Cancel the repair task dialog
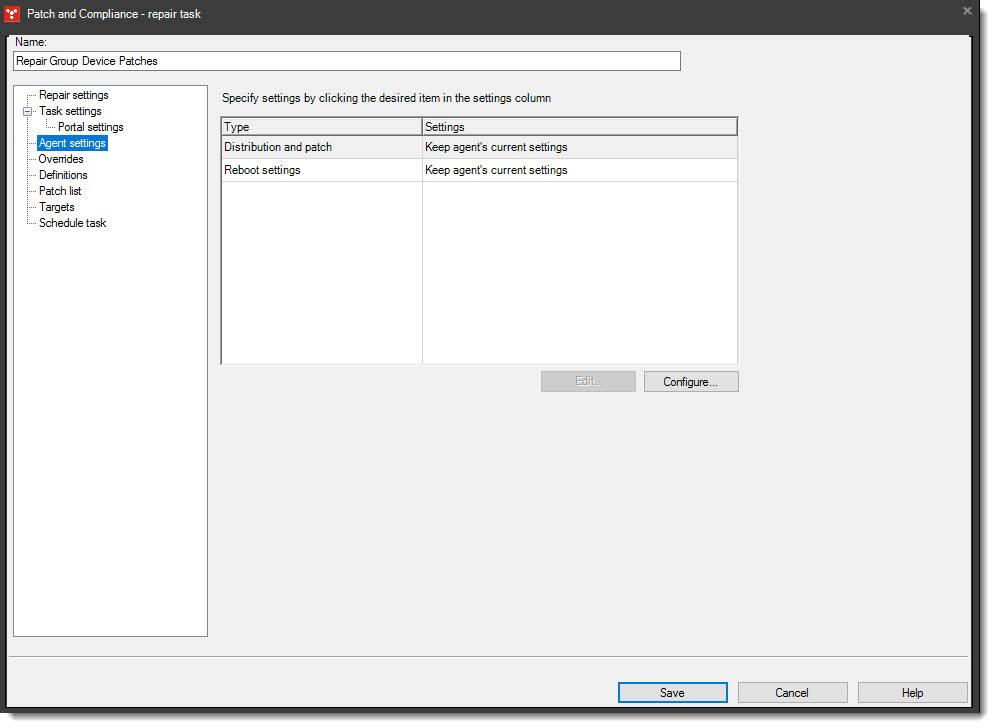The height and width of the screenshot is (728, 995). (792, 692)
